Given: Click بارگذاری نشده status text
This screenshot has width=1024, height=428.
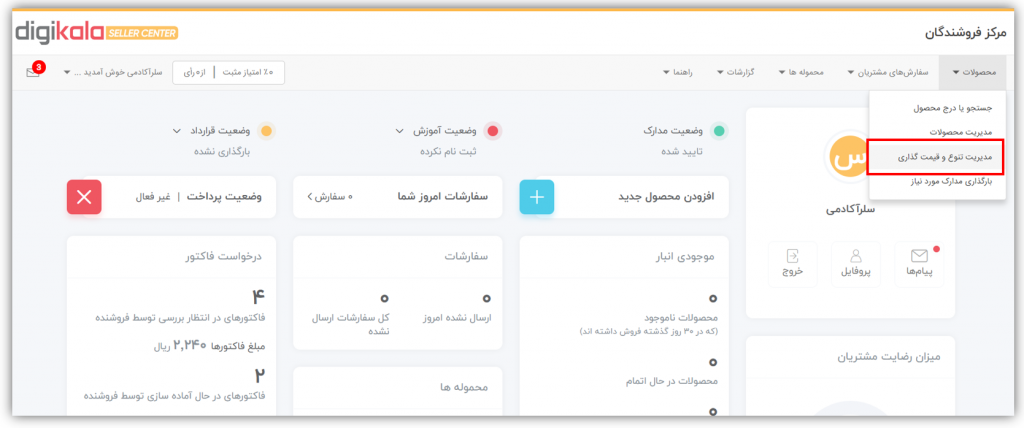Looking at the screenshot, I should 222,152.
